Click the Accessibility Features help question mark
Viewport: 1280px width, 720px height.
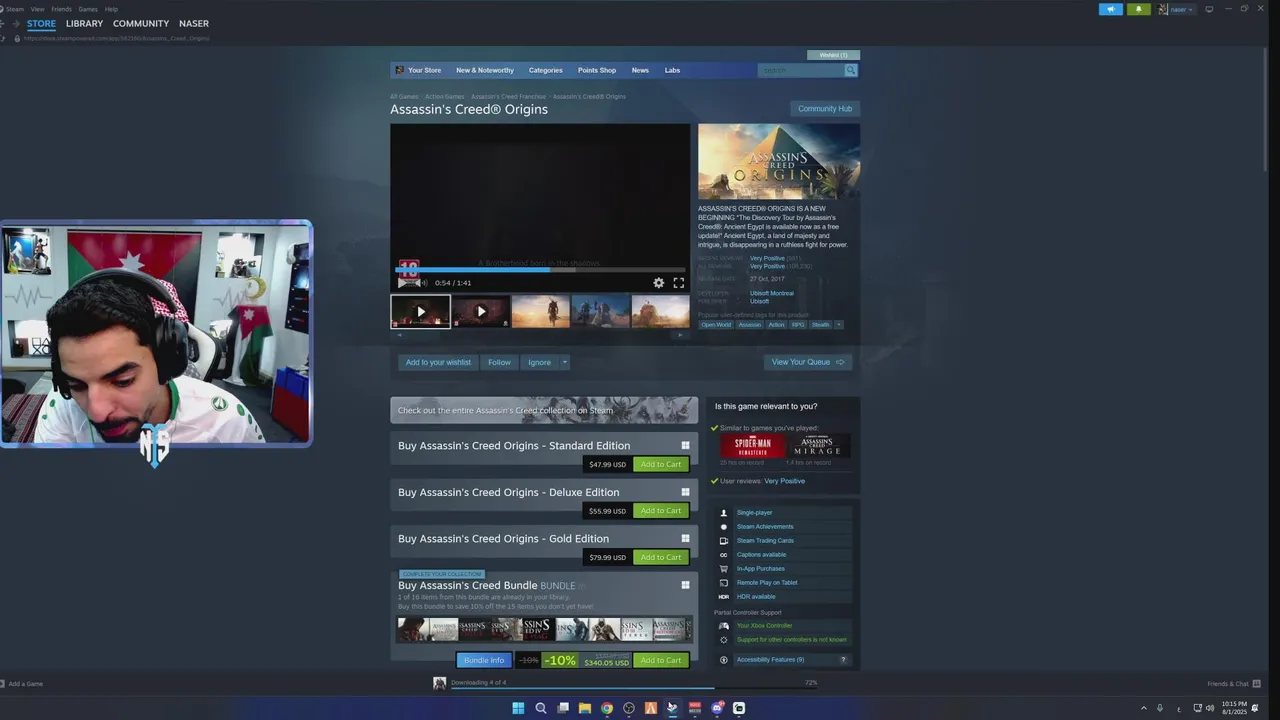coord(843,660)
